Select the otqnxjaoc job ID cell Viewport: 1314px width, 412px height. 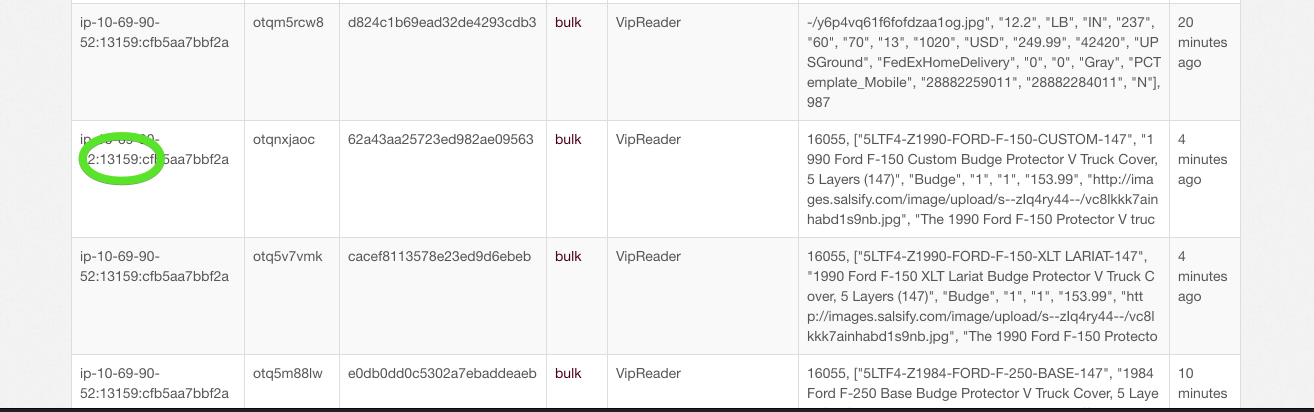[x=284, y=139]
